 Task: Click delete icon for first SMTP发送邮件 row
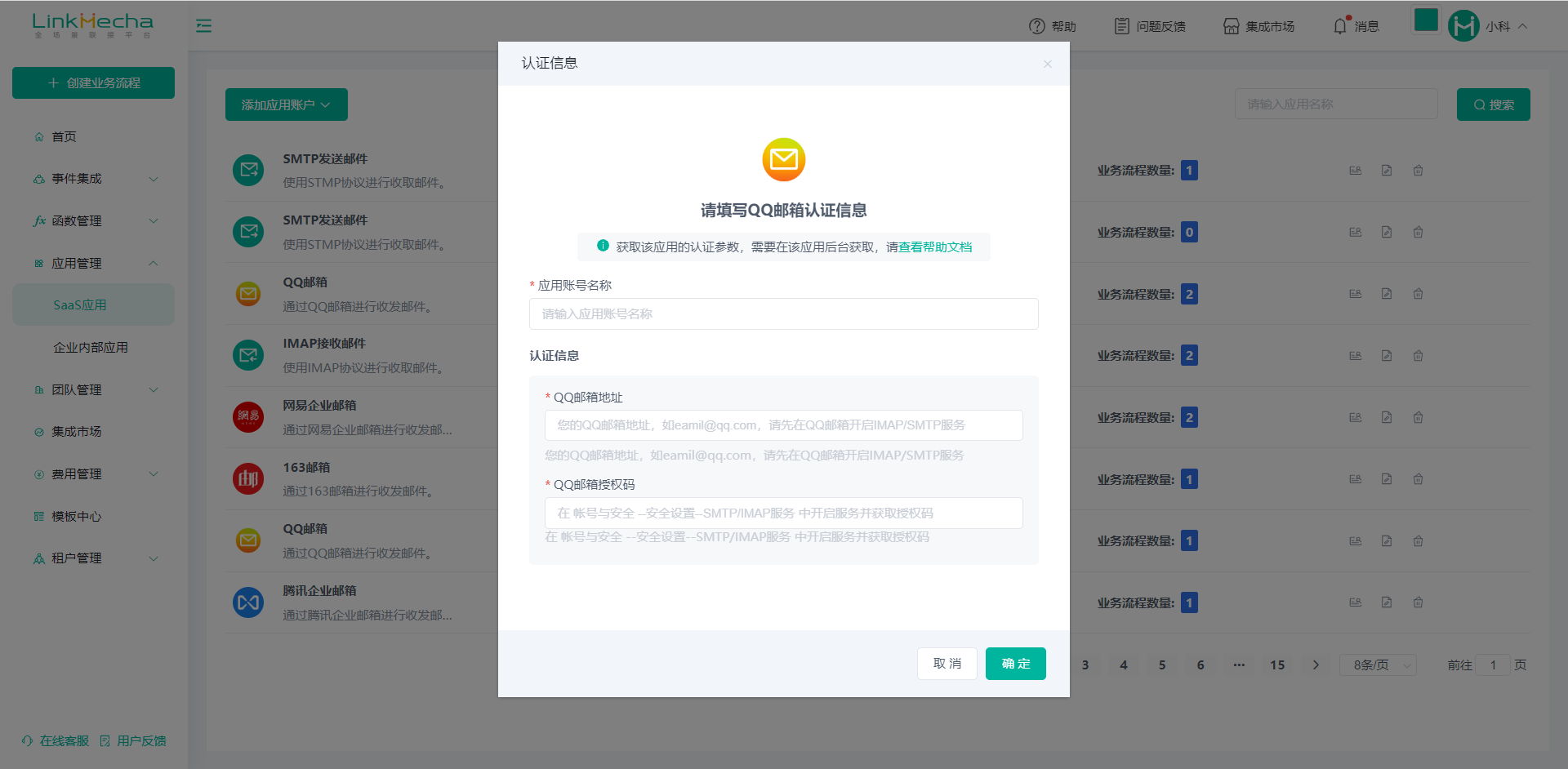click(x=1419, y=171)
